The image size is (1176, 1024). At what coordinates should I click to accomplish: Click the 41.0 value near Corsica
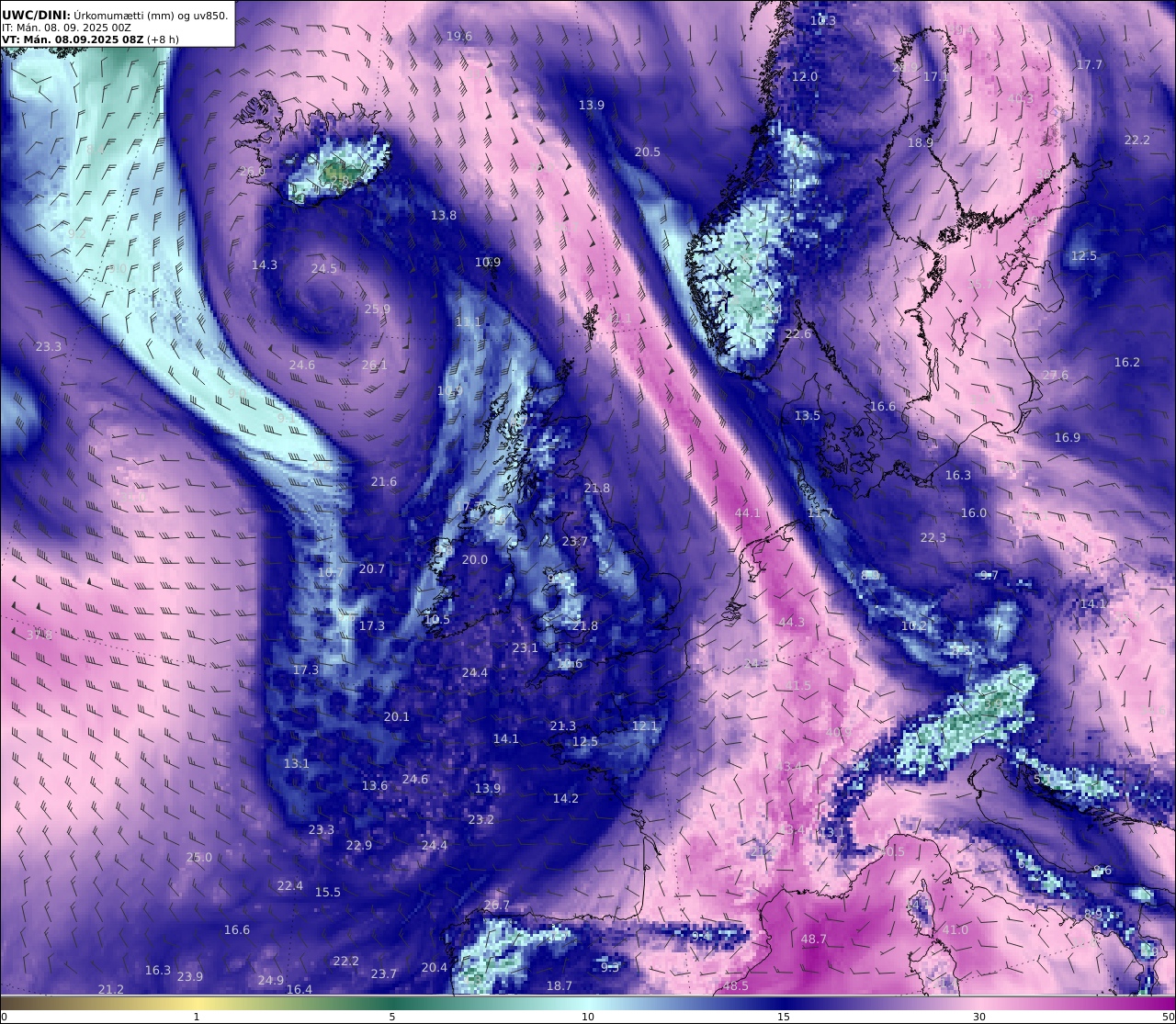(x=955, y=930)
